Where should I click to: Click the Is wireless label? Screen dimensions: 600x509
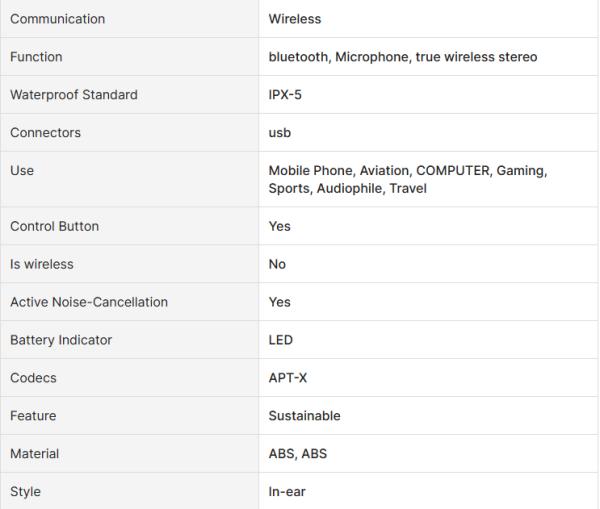(42, 264)
